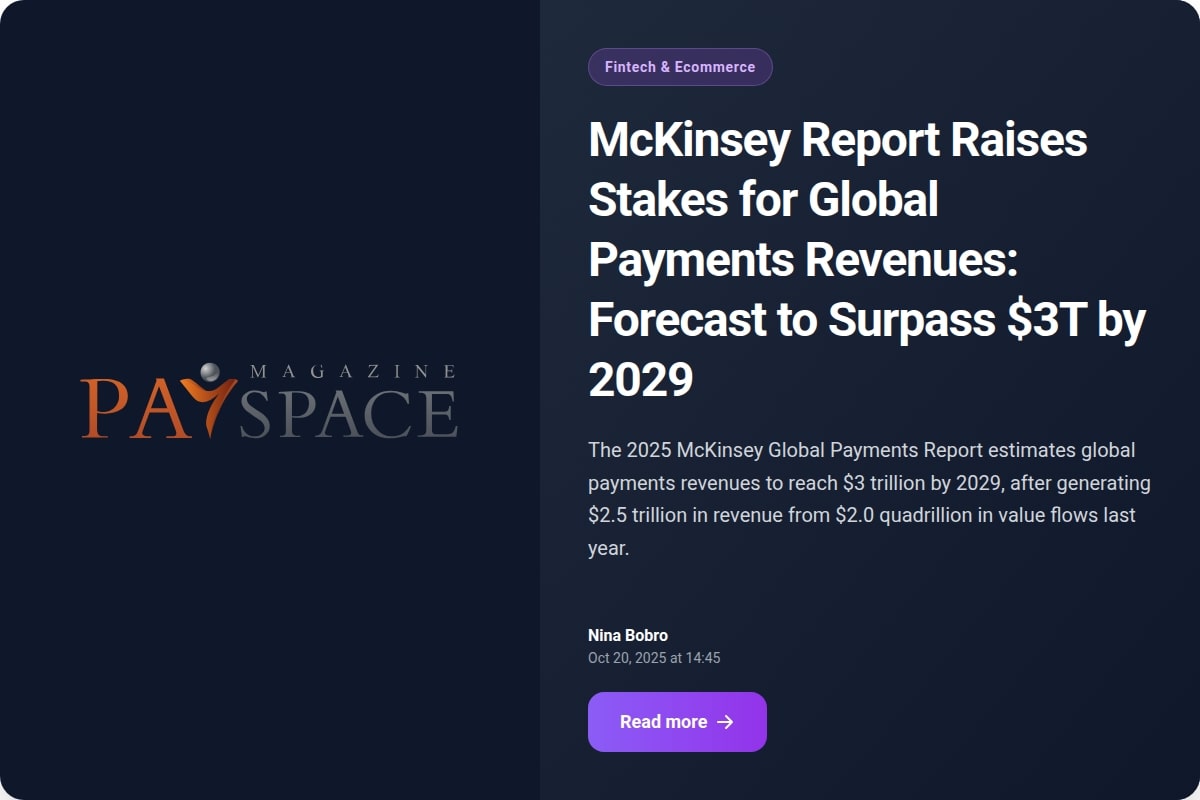
Task: Click the author name Nina Bobro
Action: (x=628, y=635)
